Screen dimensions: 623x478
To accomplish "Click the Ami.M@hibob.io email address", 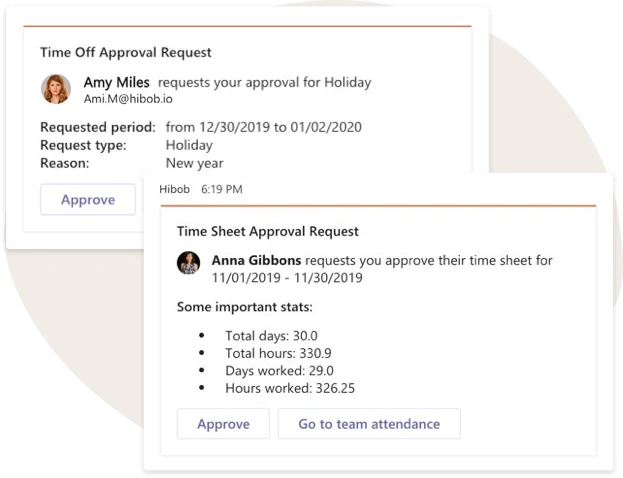I will pos(128,99).
